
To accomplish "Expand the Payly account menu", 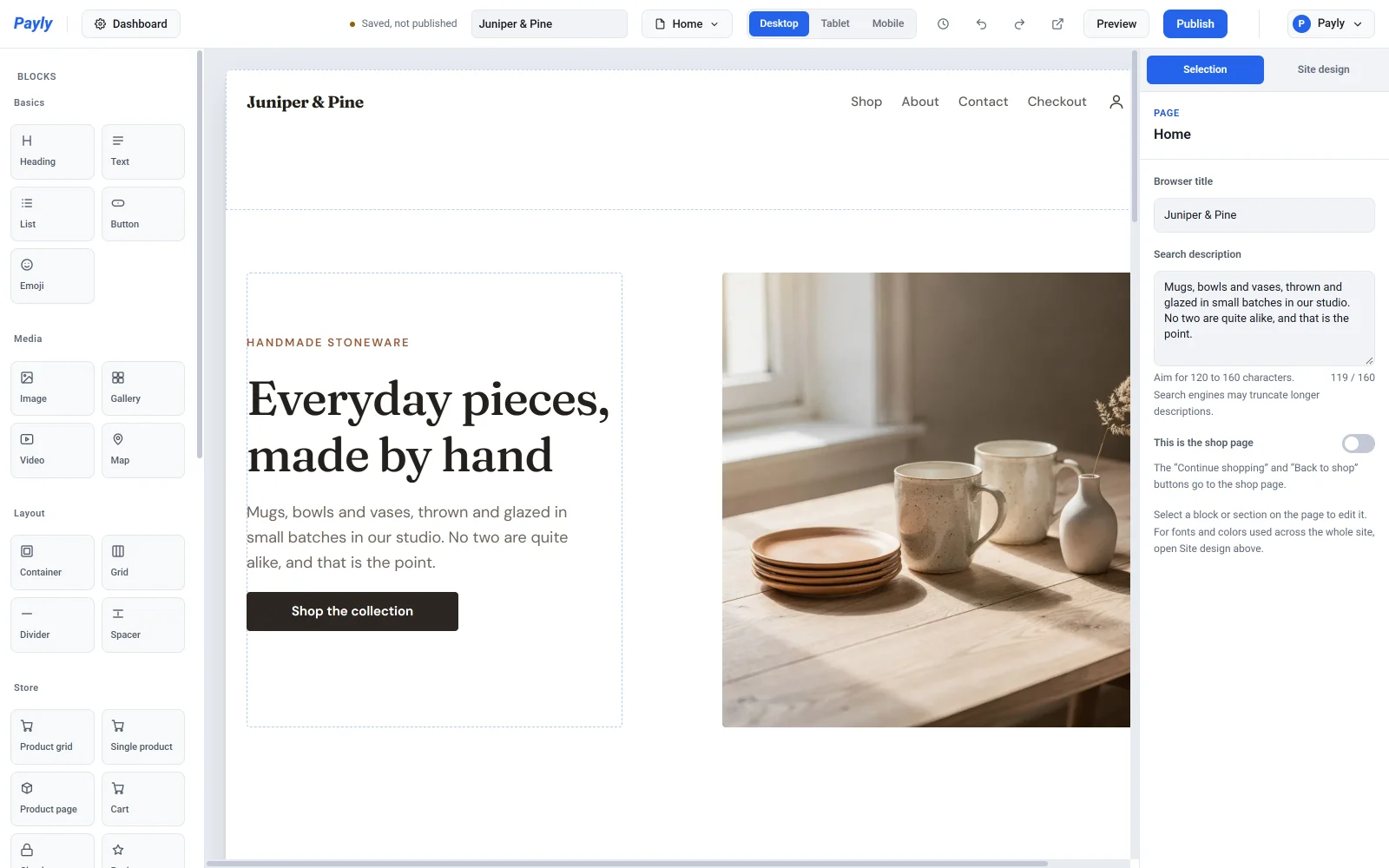I will [x=1331, y=24].
